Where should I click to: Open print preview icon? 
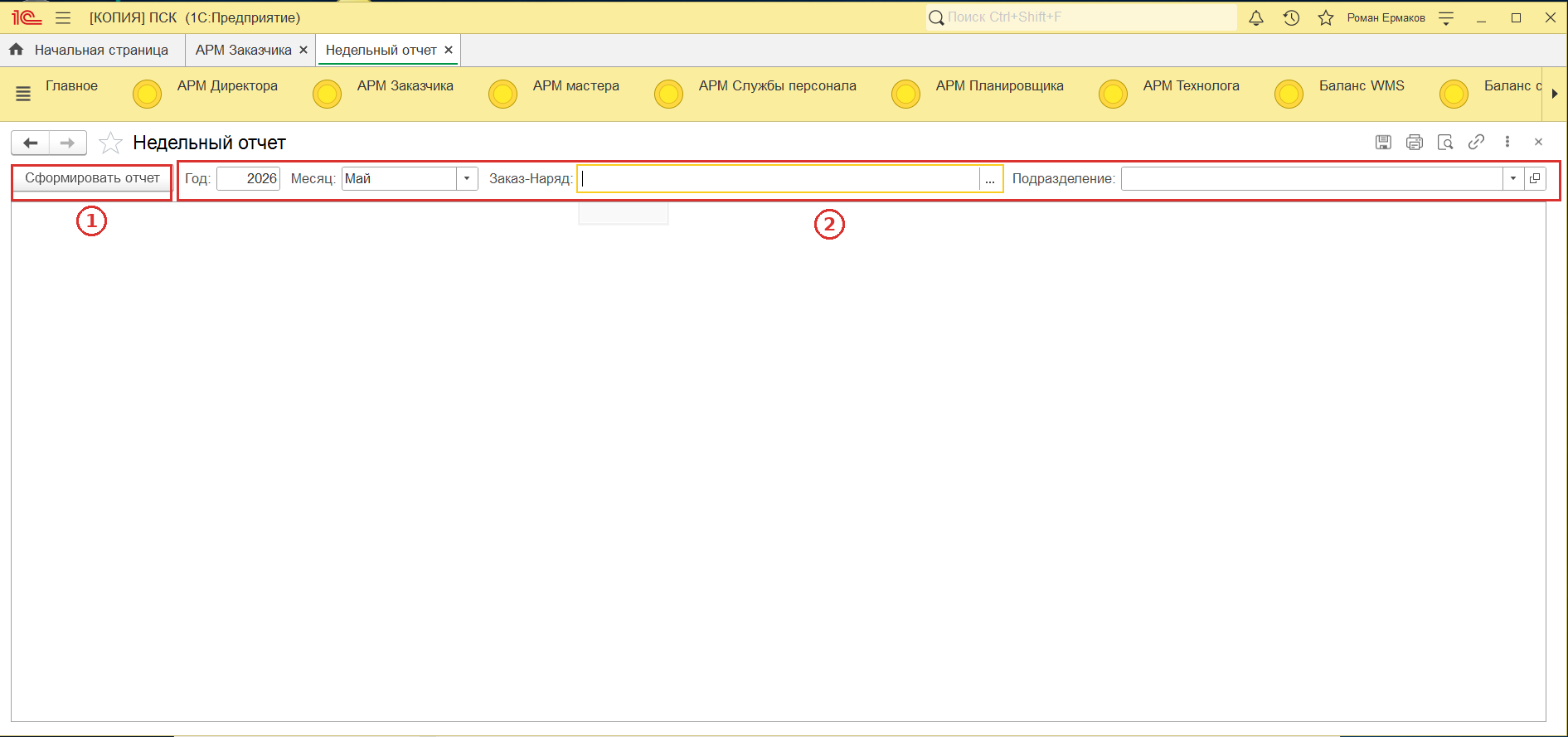coord(1445,142)
